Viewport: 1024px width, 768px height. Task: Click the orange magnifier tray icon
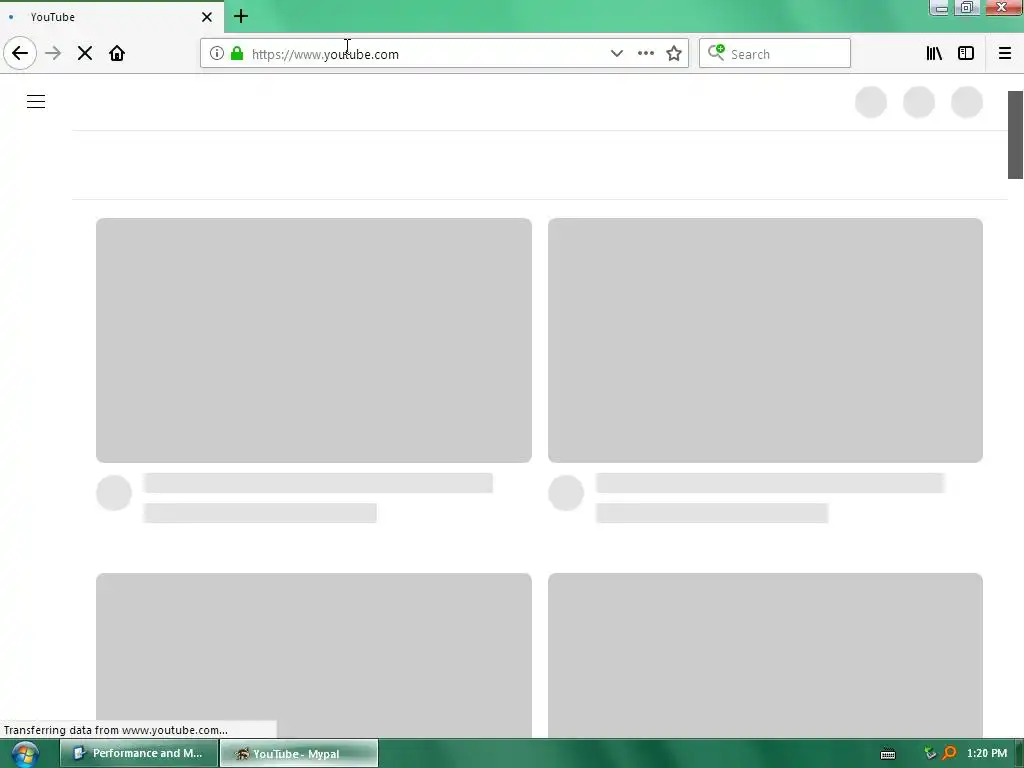tap(950, 754)
